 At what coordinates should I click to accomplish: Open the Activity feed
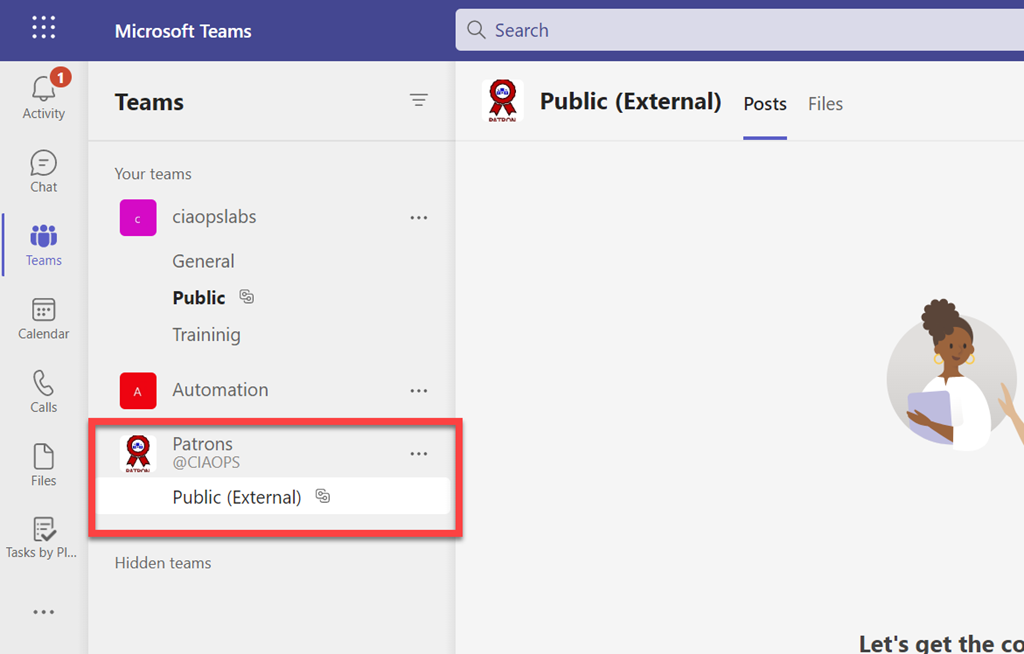(43, 96)
